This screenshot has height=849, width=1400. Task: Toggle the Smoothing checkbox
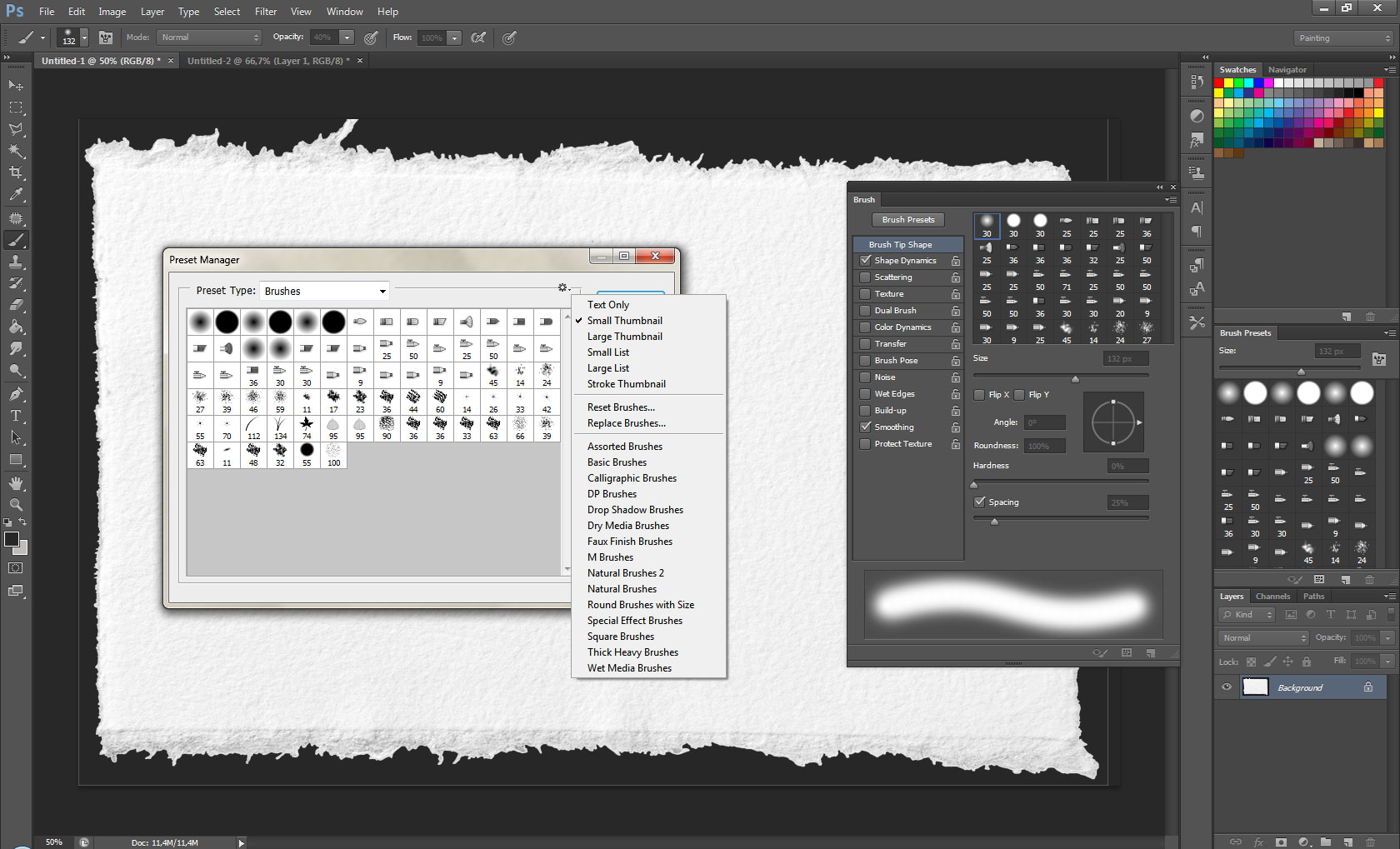click(x=866, y=427)
